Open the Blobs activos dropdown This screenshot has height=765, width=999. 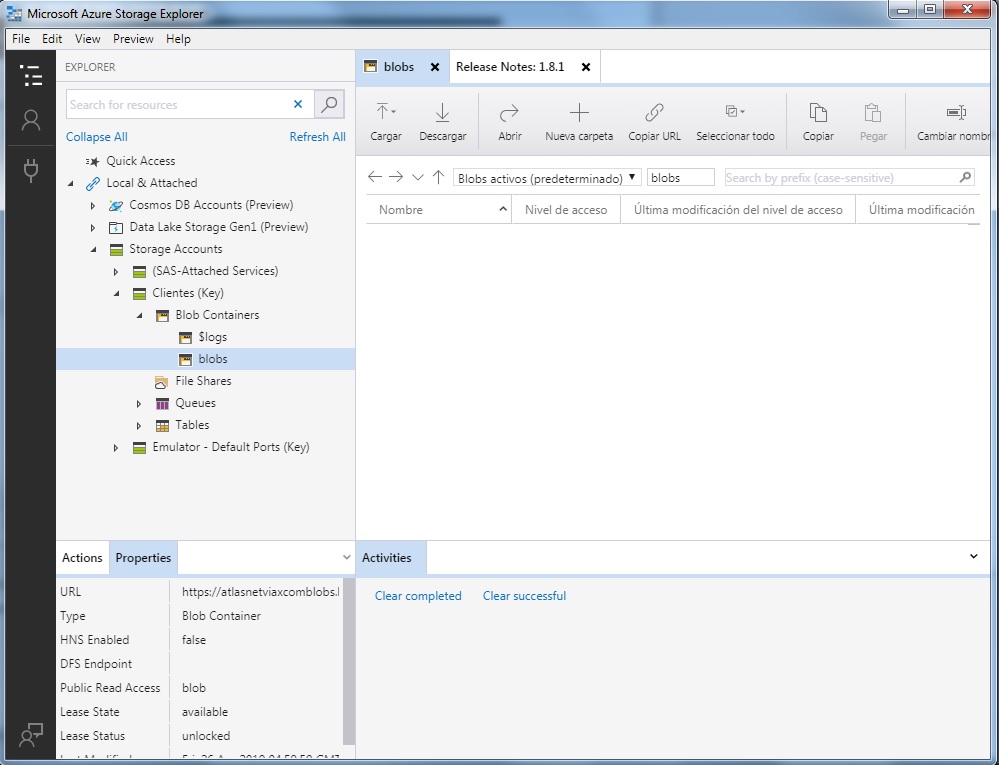pos(547,178)
